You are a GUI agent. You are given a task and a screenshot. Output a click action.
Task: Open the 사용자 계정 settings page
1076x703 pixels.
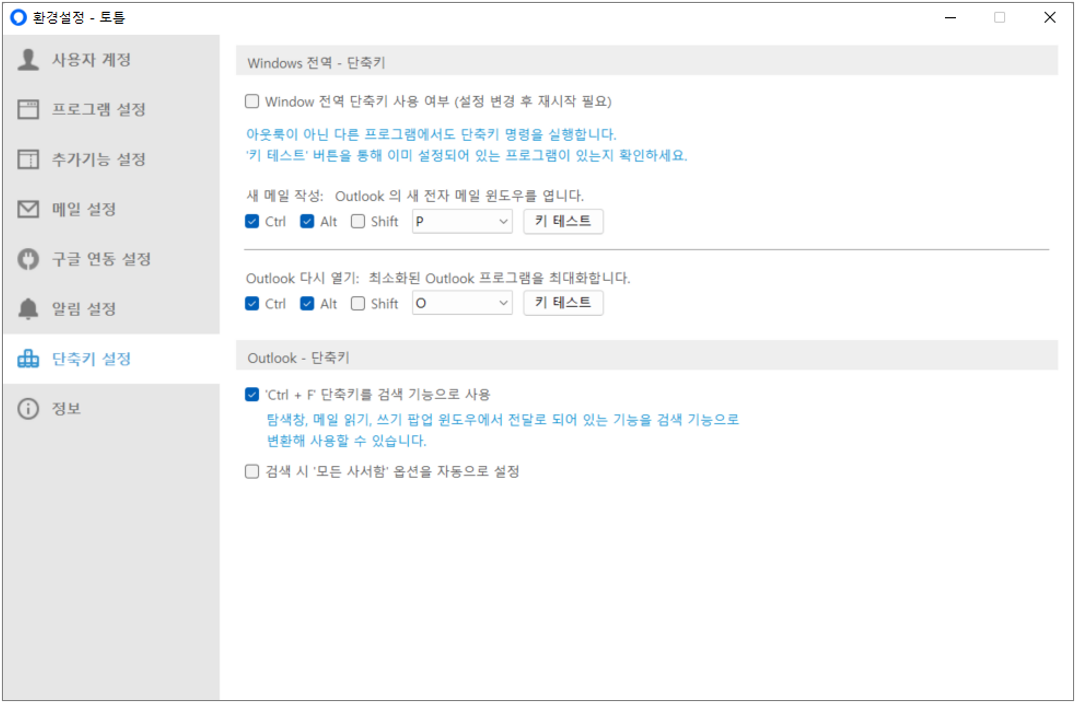pos(111,60)
